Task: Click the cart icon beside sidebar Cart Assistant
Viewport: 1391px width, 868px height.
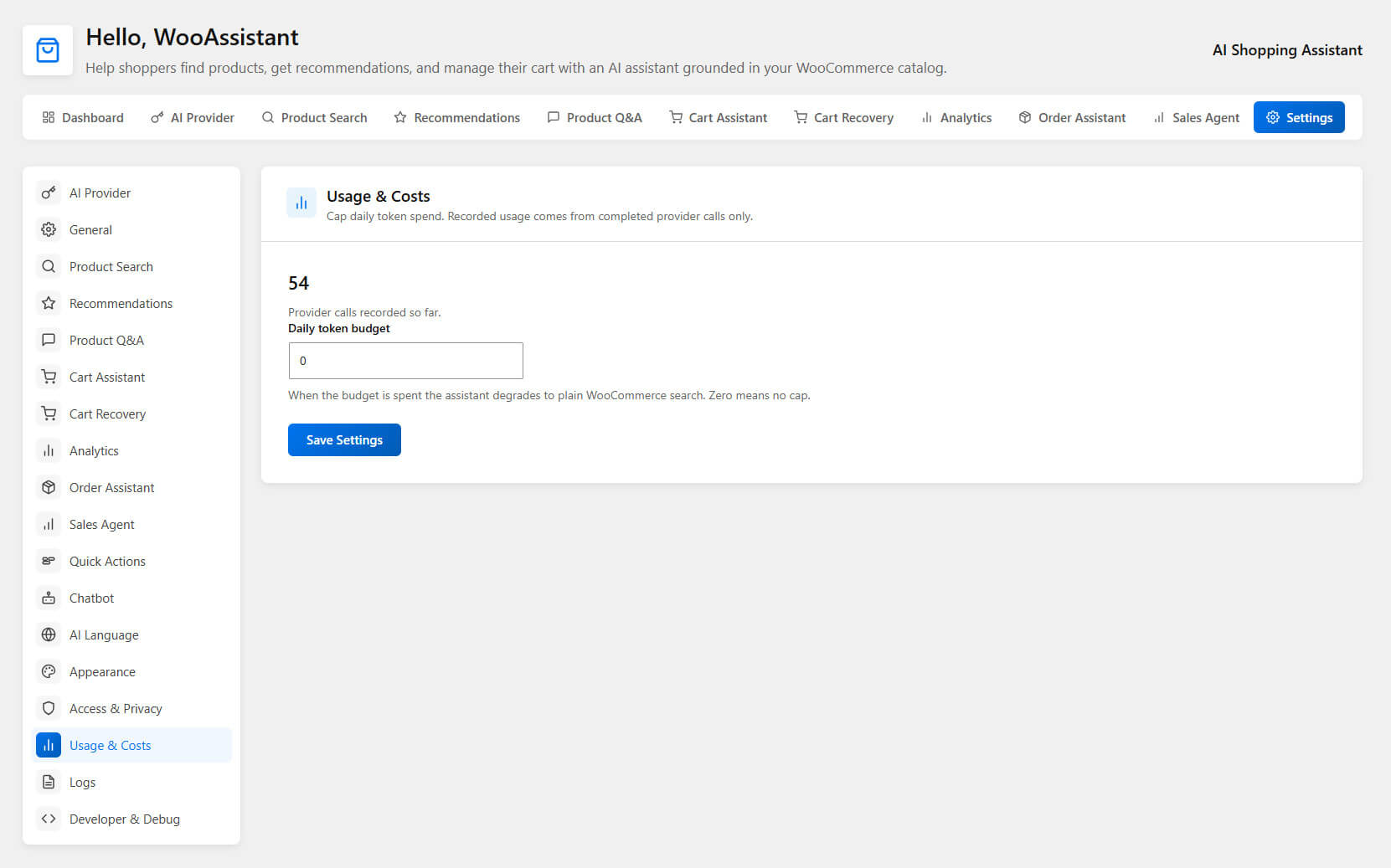Action: point(49,377)
